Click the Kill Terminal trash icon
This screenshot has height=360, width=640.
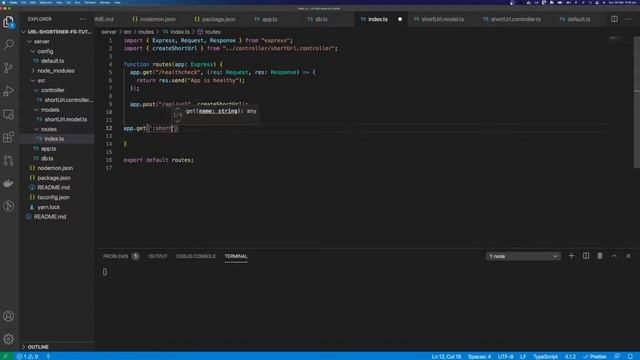click(600, 256)
